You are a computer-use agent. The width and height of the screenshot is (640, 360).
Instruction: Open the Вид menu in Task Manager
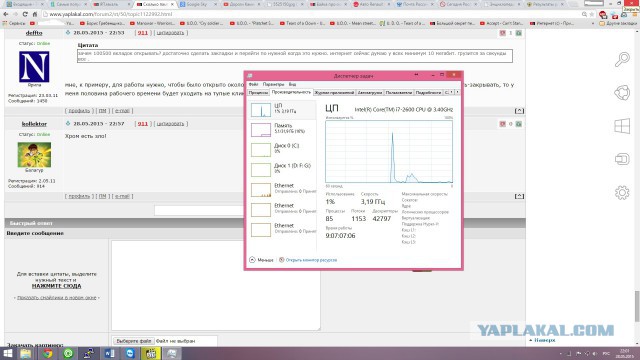[292, 84]
